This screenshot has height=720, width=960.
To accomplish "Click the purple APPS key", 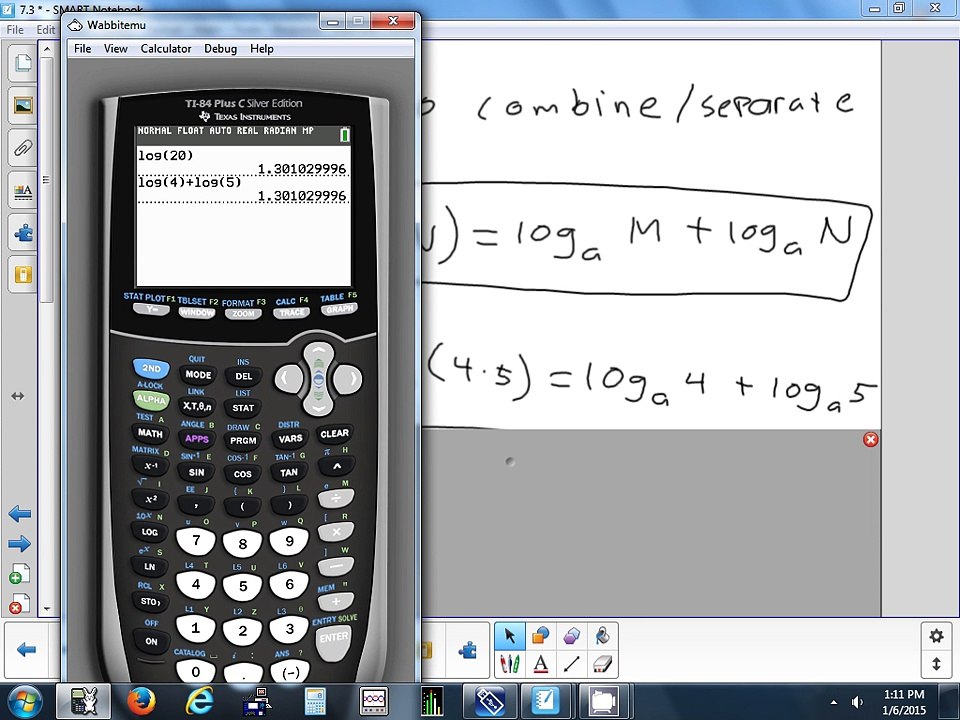I will coord(197,438).
